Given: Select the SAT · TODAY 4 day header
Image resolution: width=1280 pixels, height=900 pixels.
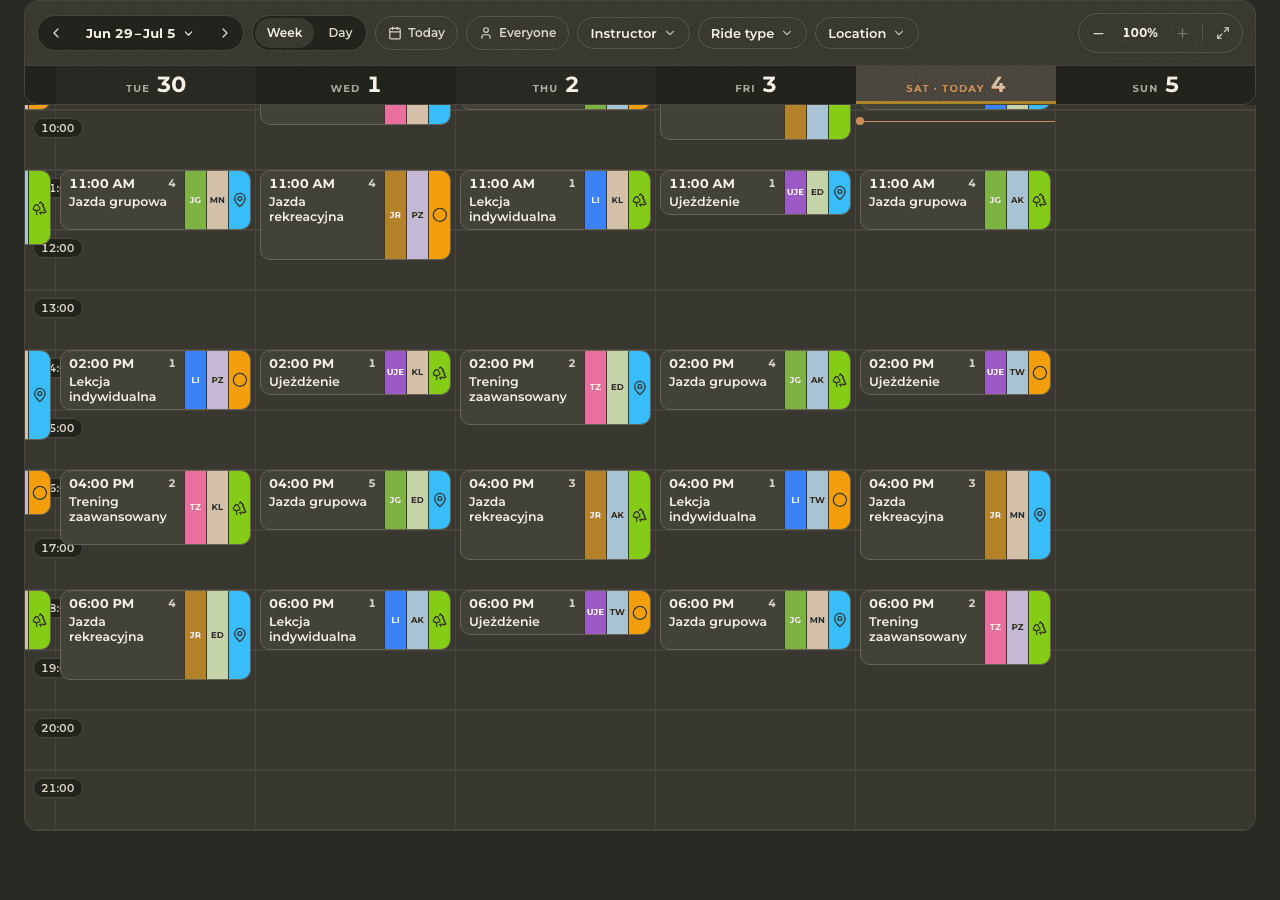Looking at the screenshot, I should [x=956, y=85].
